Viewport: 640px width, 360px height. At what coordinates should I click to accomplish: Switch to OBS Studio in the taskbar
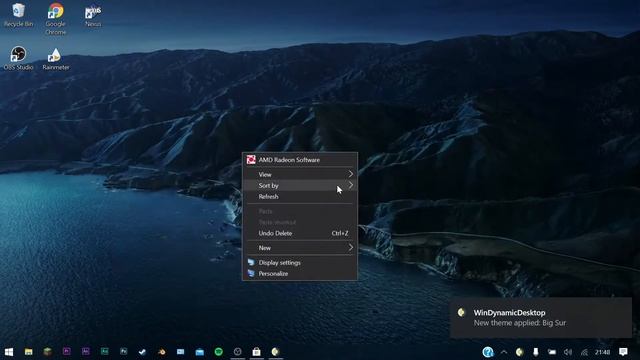(238, 352)
